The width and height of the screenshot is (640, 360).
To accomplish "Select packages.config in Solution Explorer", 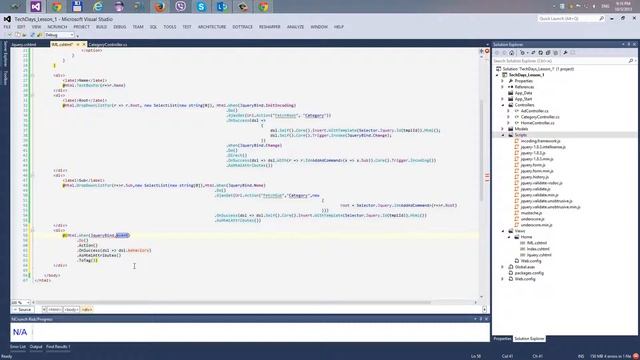I will [x=529, y=273].
